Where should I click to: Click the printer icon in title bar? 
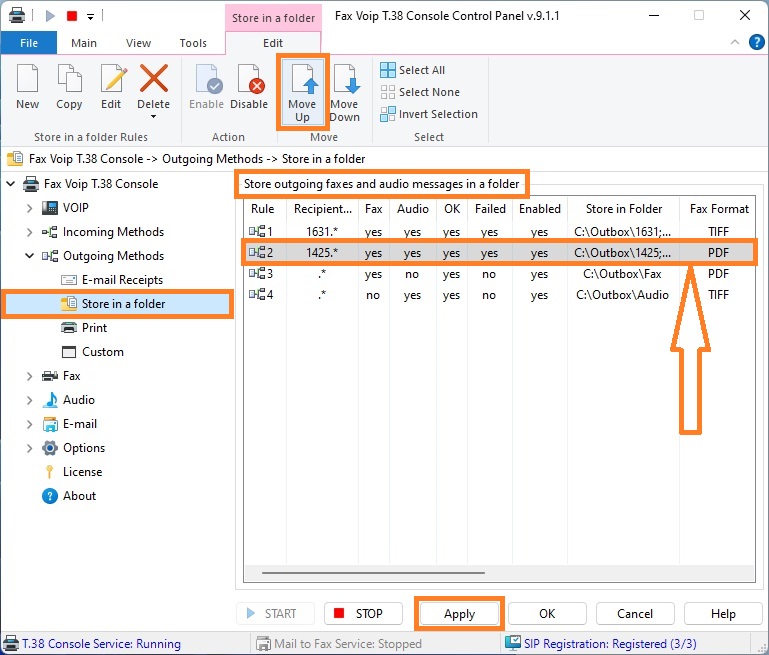[17, 16]
